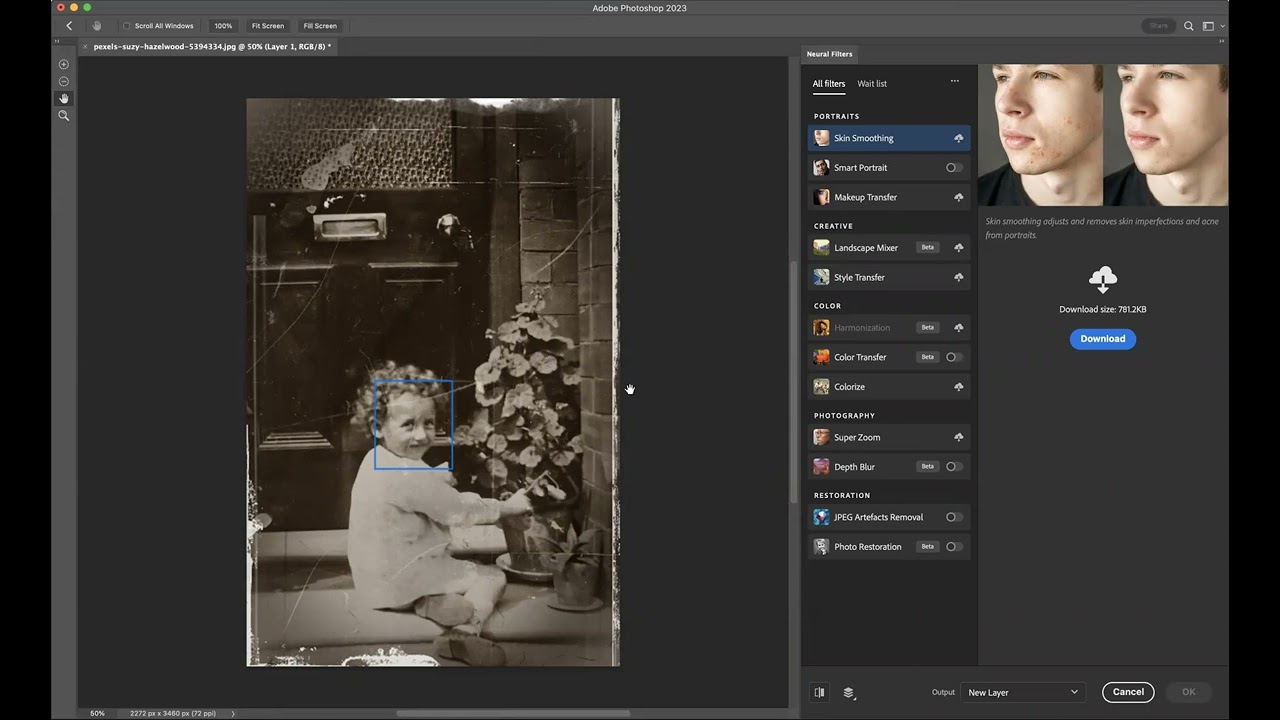Click the 100% zoom button

coord(223,26)
